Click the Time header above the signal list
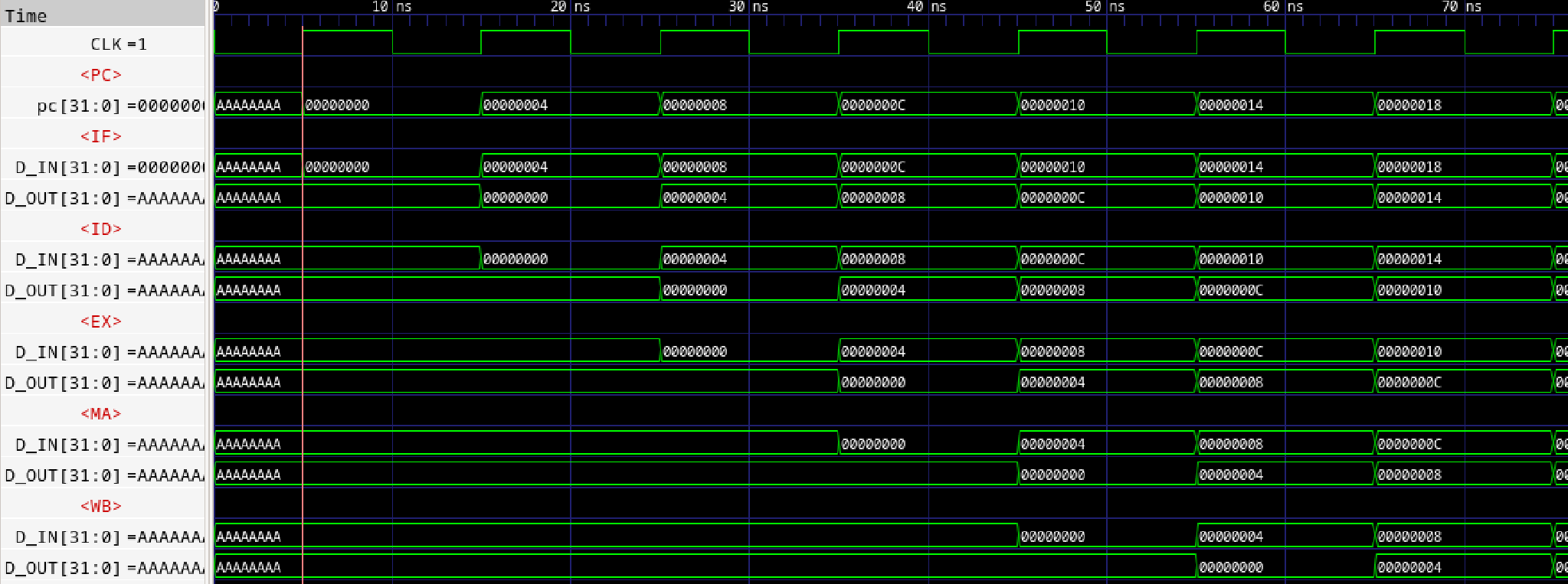1568x584 pixels. [x=26, y=15]
